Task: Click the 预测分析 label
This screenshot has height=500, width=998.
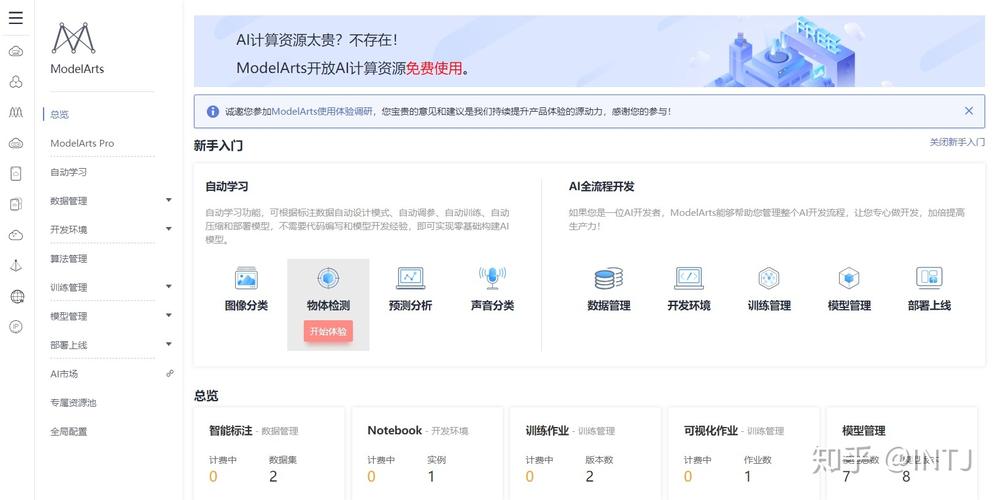Action: [x=411, y=305]
